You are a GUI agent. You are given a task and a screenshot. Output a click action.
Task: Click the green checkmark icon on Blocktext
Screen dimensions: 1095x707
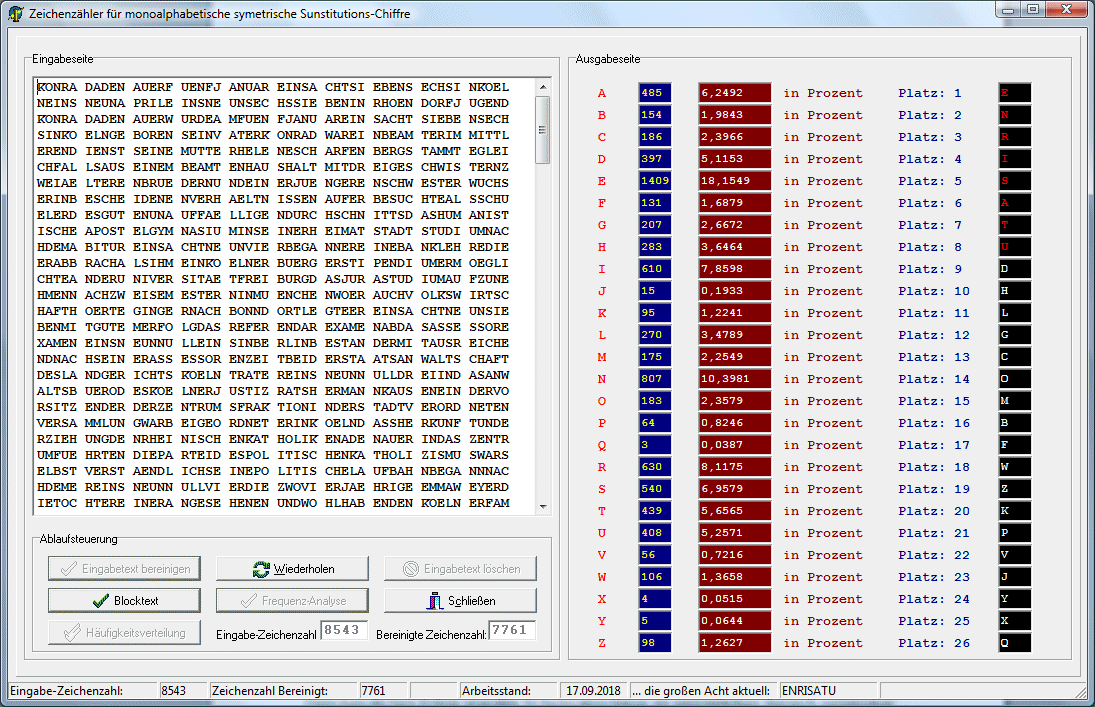click(x=101, y=601)
